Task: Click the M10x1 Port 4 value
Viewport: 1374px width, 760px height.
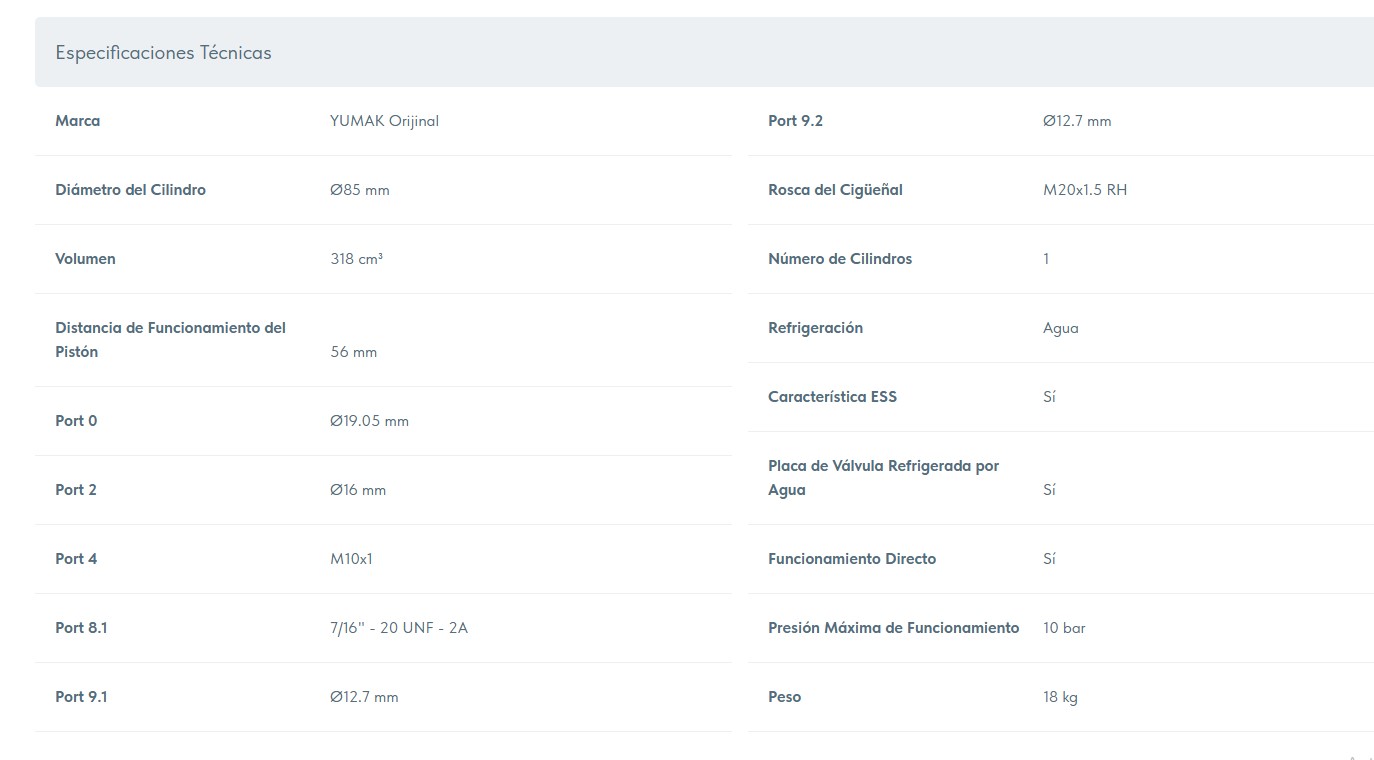Action: (x=352, y=559)
